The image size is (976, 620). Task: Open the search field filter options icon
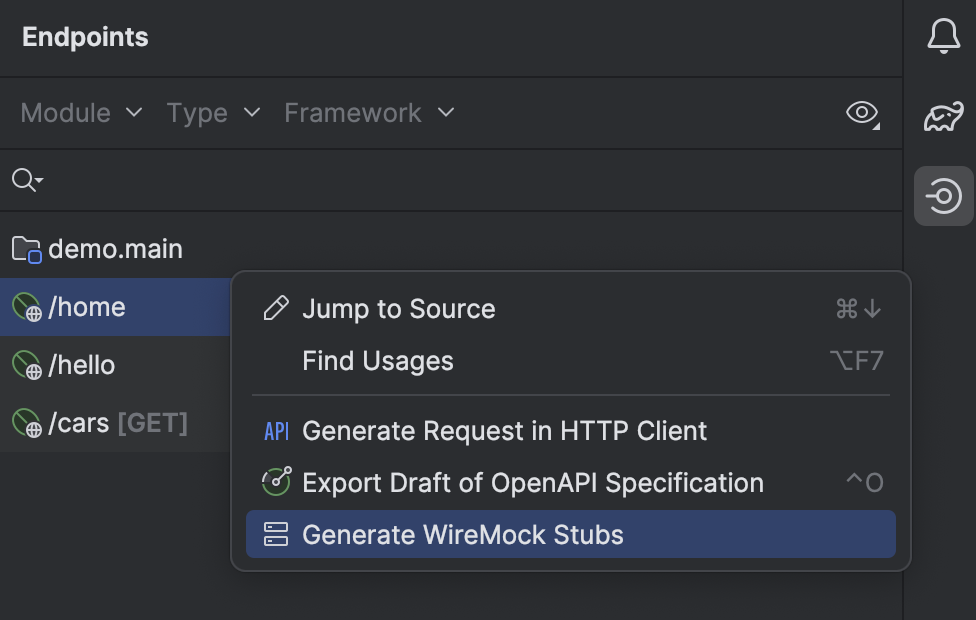coord(25,180)
